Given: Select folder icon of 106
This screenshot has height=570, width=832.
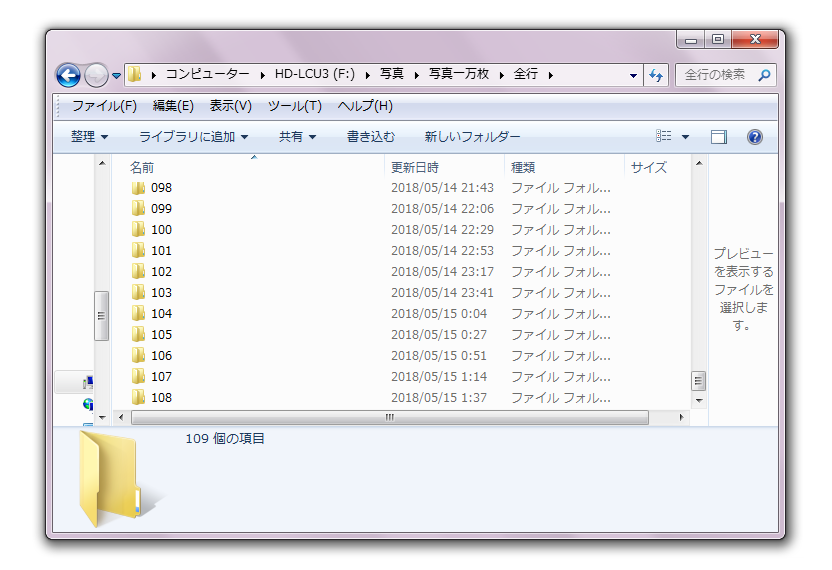Looking at the screenshot, I should tap(138, 356).
